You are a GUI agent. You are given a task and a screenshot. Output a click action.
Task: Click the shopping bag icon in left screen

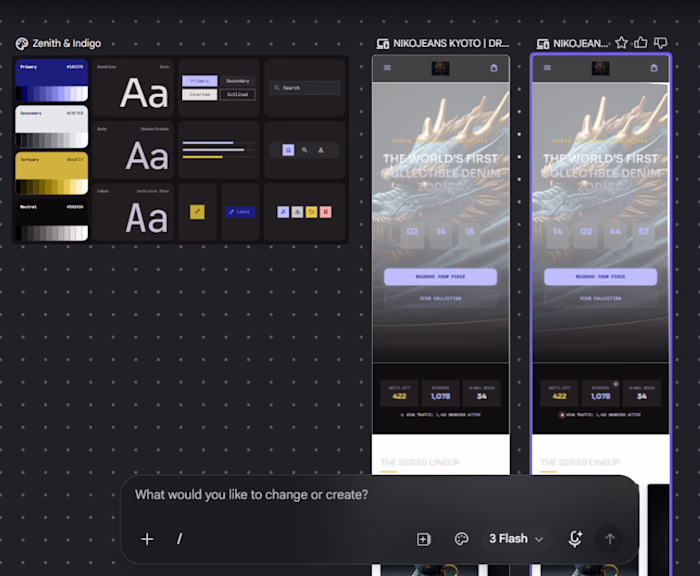pyautogui.click(x=494, y=68)
